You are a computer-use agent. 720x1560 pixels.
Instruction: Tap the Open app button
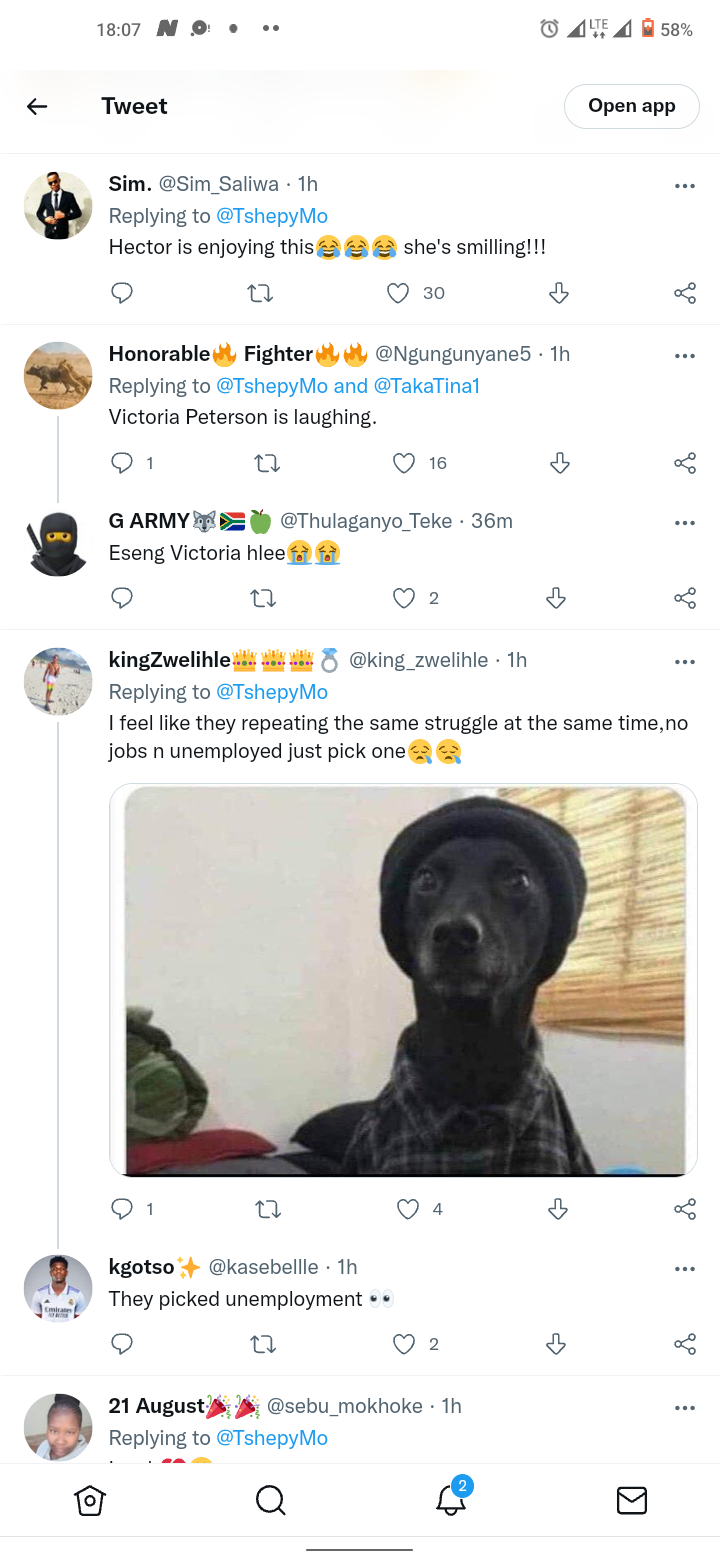point(631,106)
